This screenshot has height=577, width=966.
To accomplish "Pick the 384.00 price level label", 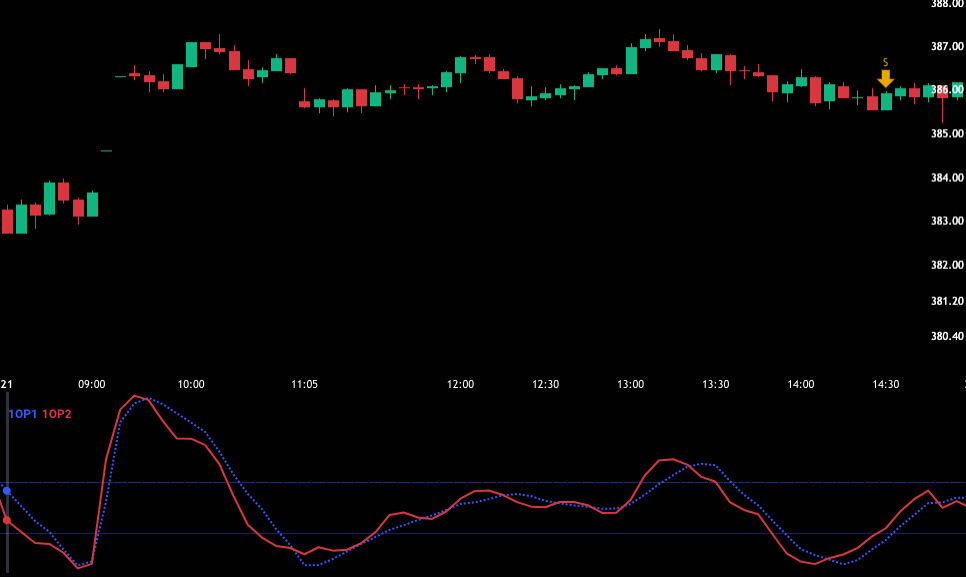I will pyautogui.click(x=947, y=177).
